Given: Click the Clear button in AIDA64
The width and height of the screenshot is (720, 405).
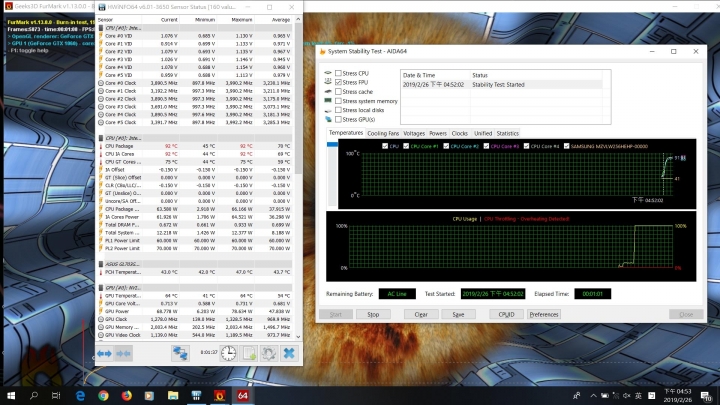Looking at the screenshot, I should click(x=421, y=314).
